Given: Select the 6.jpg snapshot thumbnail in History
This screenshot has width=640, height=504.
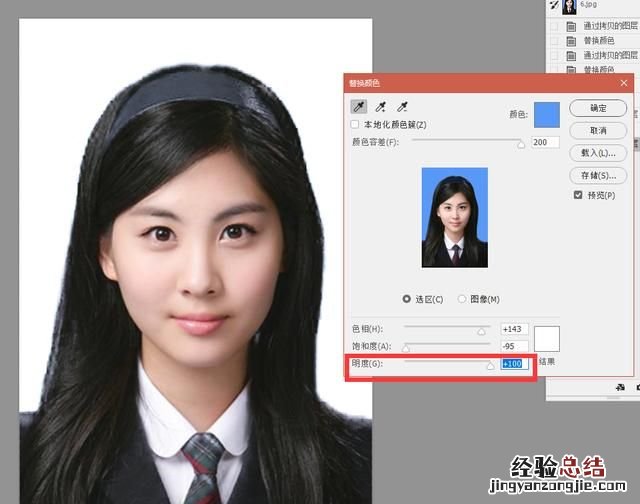Looking at the screenshot, I should point(569,6).
